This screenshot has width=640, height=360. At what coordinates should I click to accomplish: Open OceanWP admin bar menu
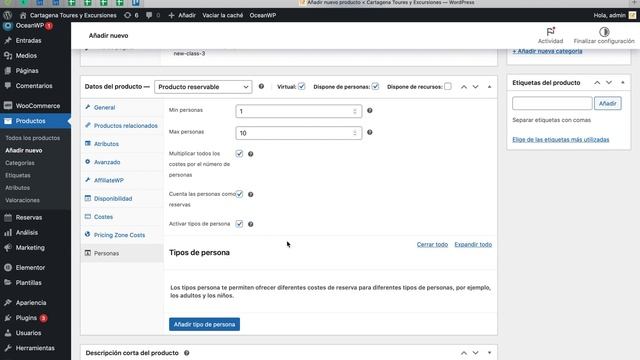(262, 15)
